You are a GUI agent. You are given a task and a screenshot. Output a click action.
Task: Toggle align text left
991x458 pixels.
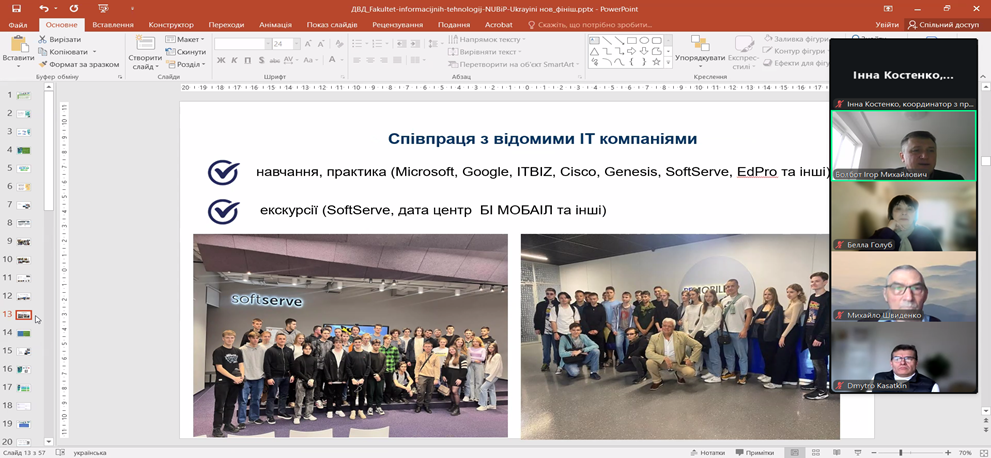(356, 61)
